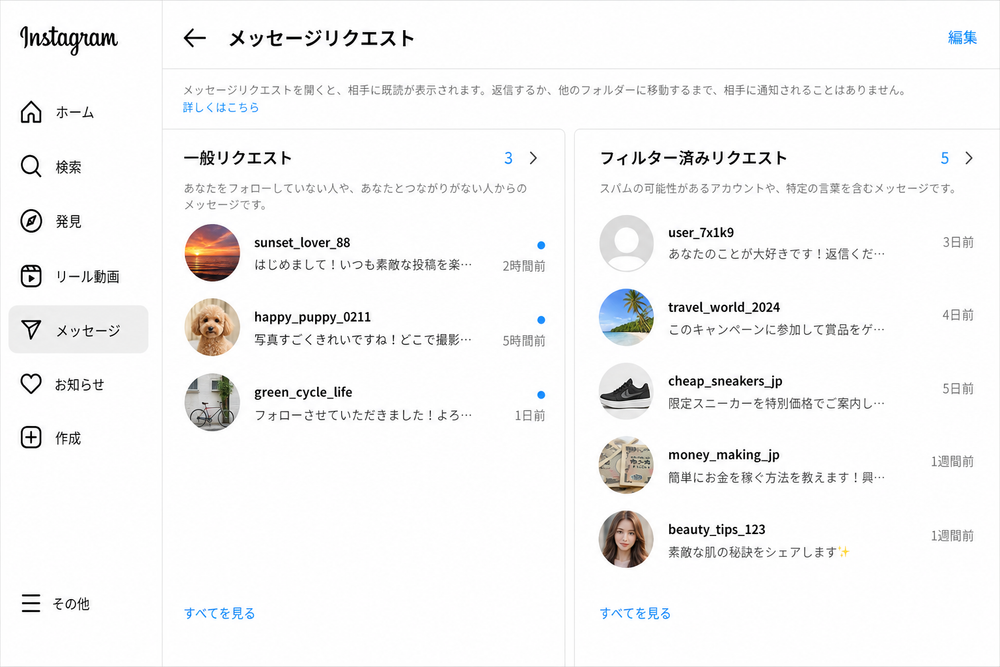This screenshot has height=667, width=1000.
Task: Click the Instagram logo
Action: tap(69, 39)
